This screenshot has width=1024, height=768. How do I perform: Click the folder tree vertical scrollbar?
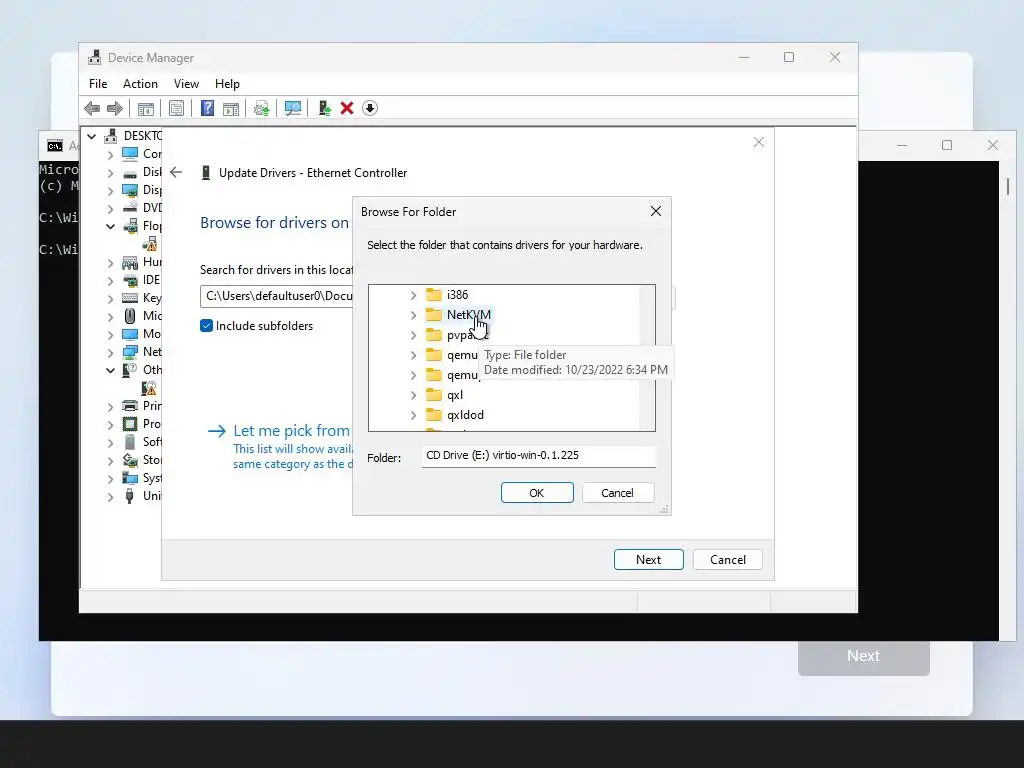click(647, 357)
